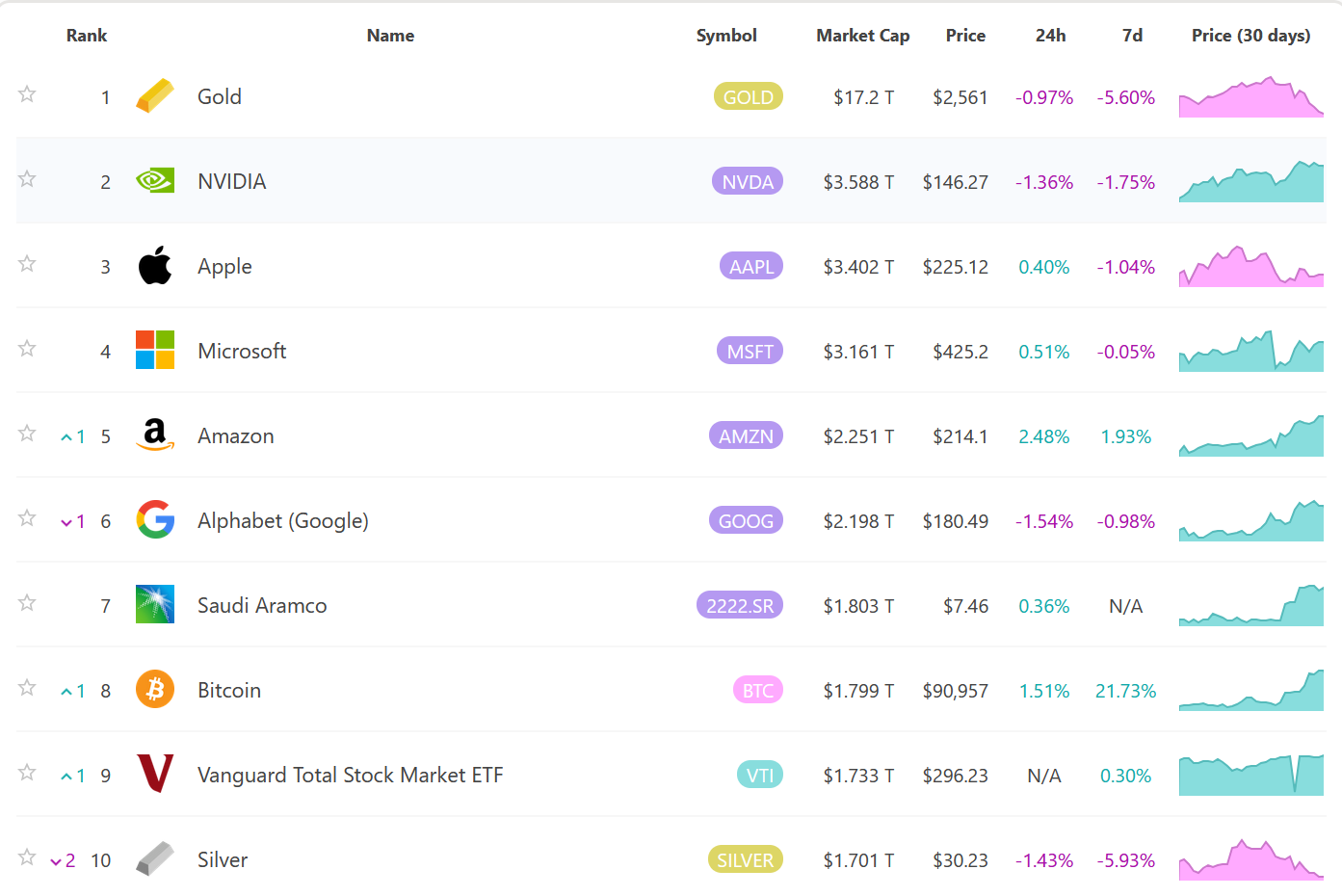Viewport: 1342px width, 896px height.
Task: Toggle the Bitcoin favorite star
Action: coord(27,687)
